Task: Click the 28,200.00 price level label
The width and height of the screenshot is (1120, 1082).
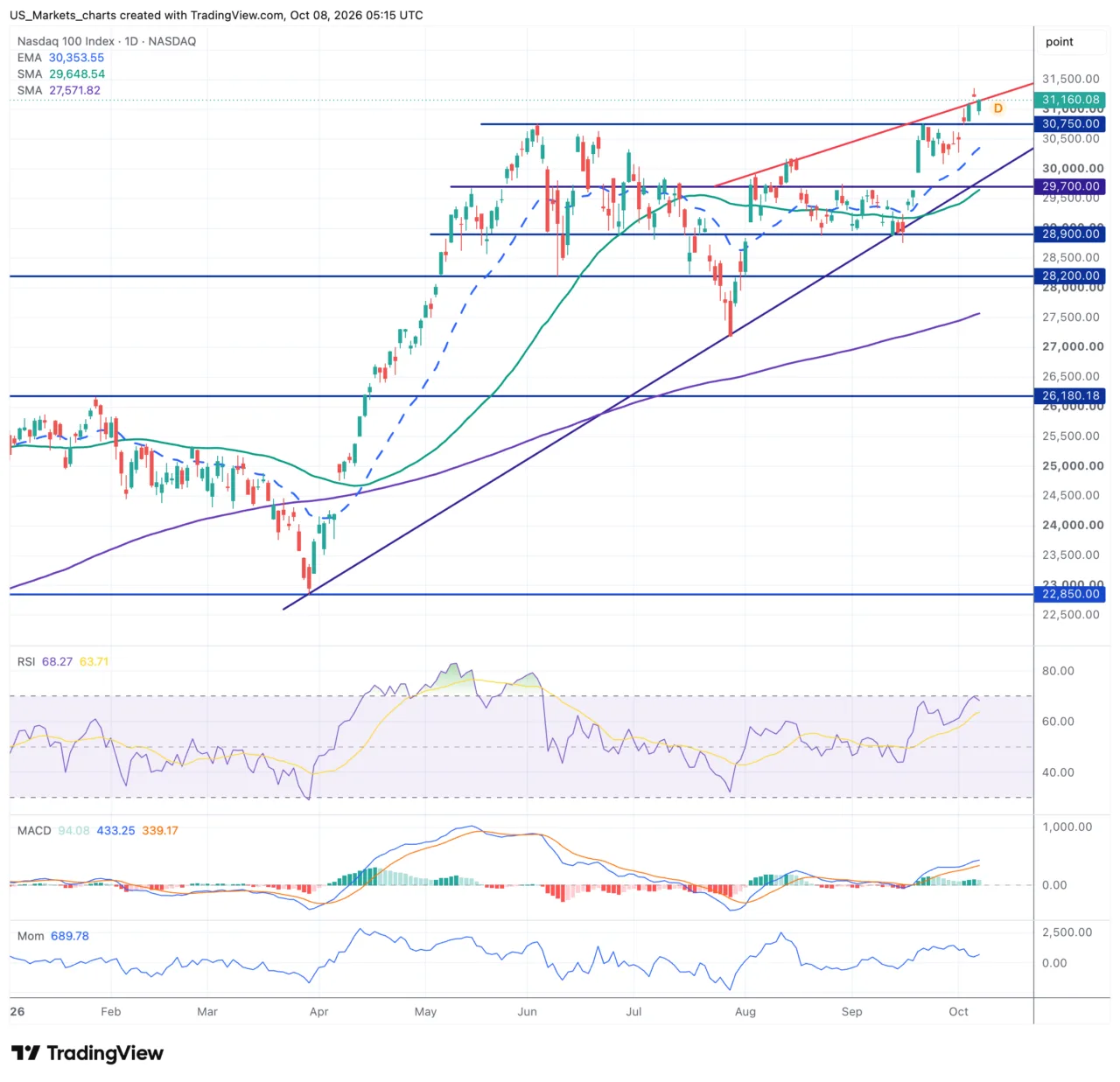Action: [1070, 276]
